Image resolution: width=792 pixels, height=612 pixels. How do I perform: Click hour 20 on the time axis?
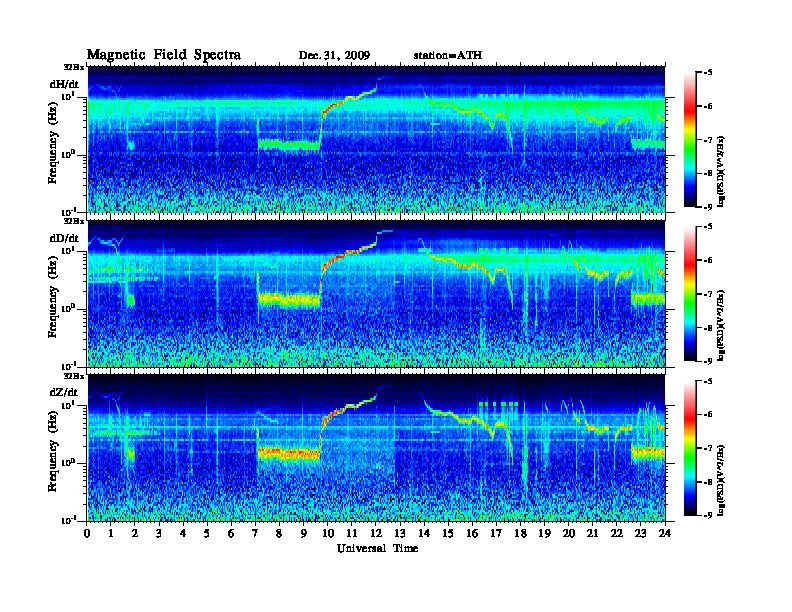point(569,533)
